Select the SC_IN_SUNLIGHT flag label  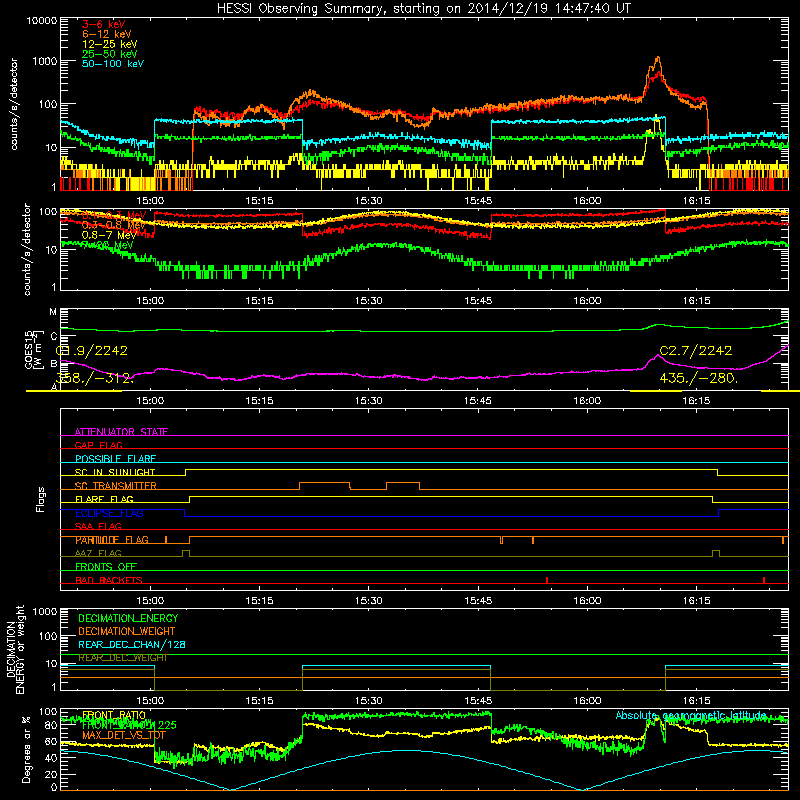click(x=115, y=472)
